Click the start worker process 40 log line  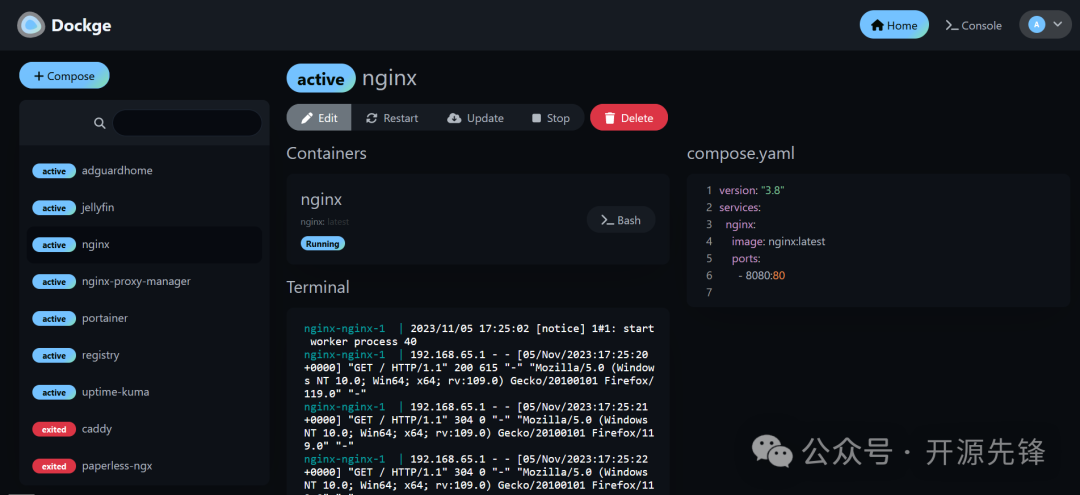479,335
